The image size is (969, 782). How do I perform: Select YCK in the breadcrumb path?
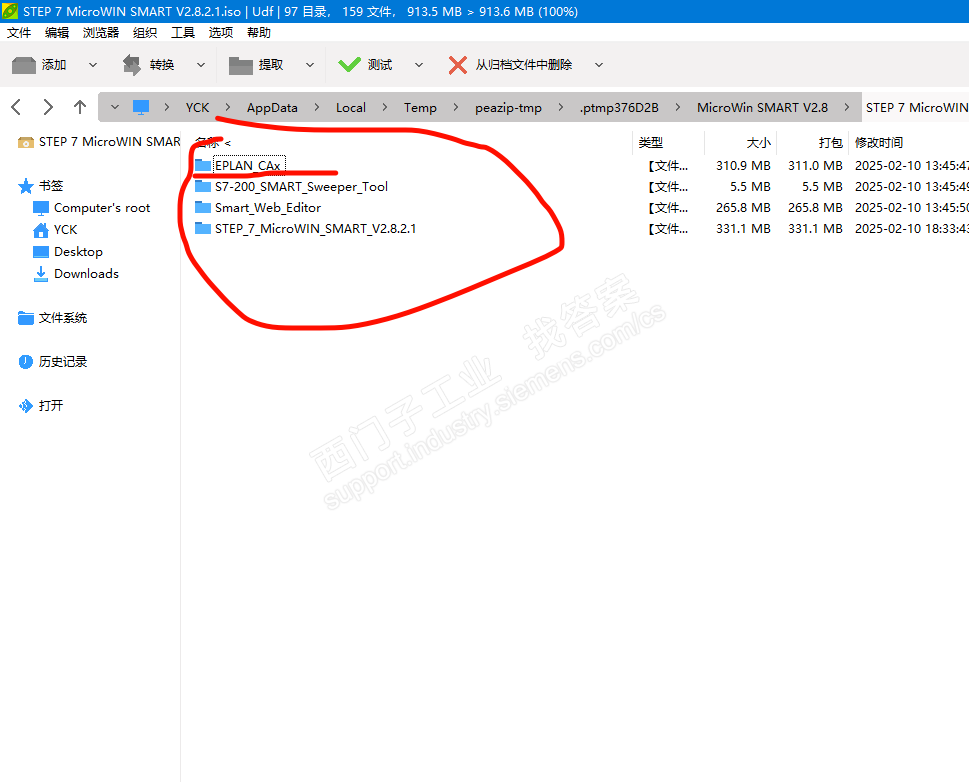(x=197, y=108)
